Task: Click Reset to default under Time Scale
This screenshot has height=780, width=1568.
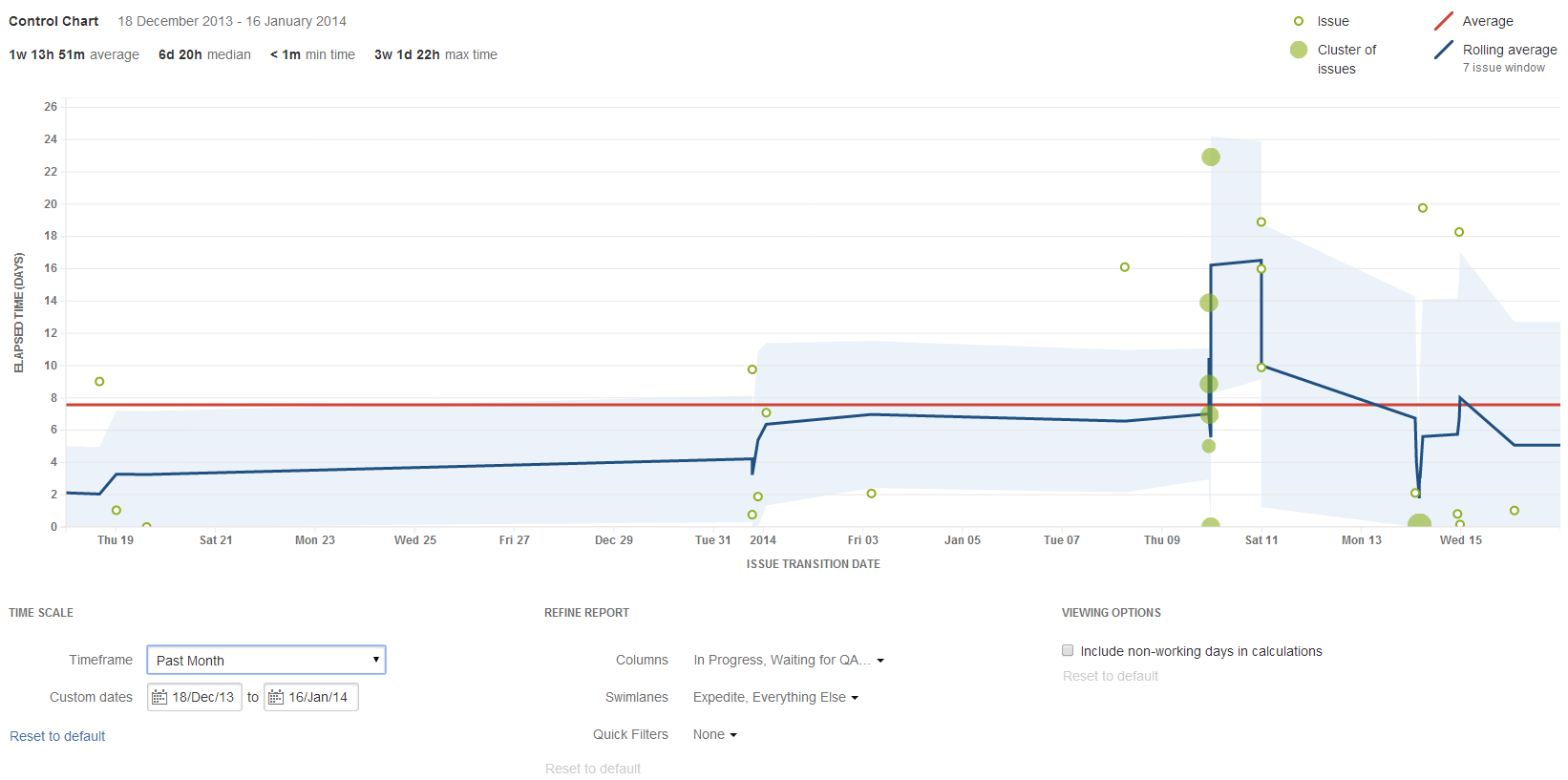Action: pos(57,736)
